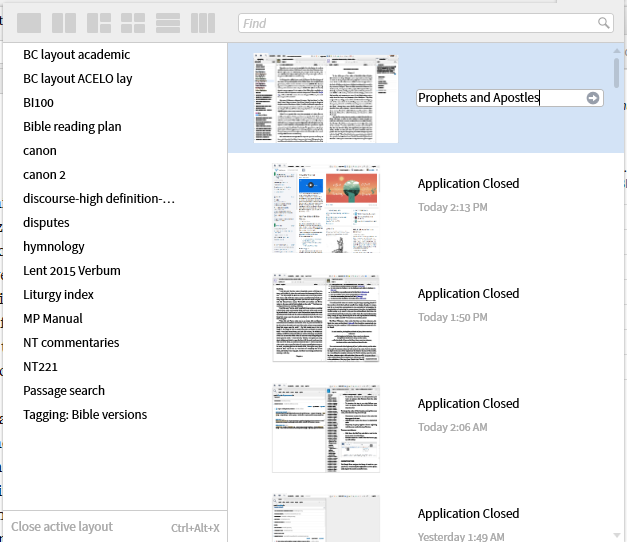627x542 pixels.
Task: Restore Application Closed Today 2:13 PM
Action: coord(468,184)
